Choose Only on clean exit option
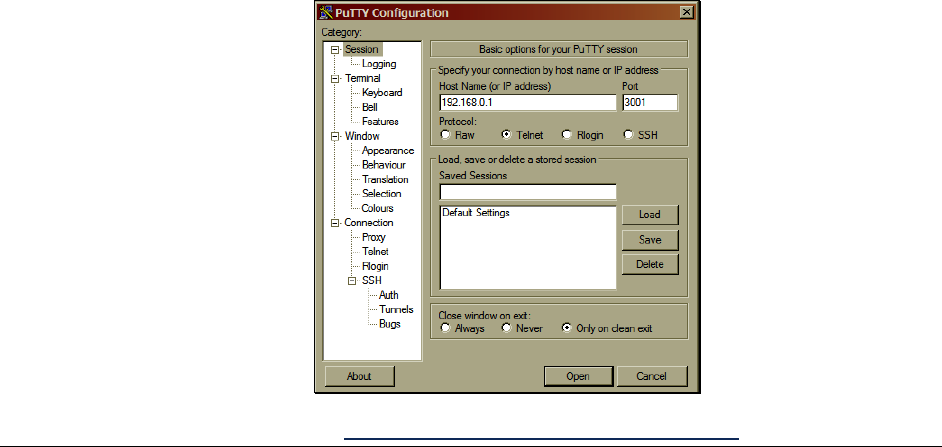Image resolution: width=942 pixels, height=447 pixels. (x=567, y=328)
